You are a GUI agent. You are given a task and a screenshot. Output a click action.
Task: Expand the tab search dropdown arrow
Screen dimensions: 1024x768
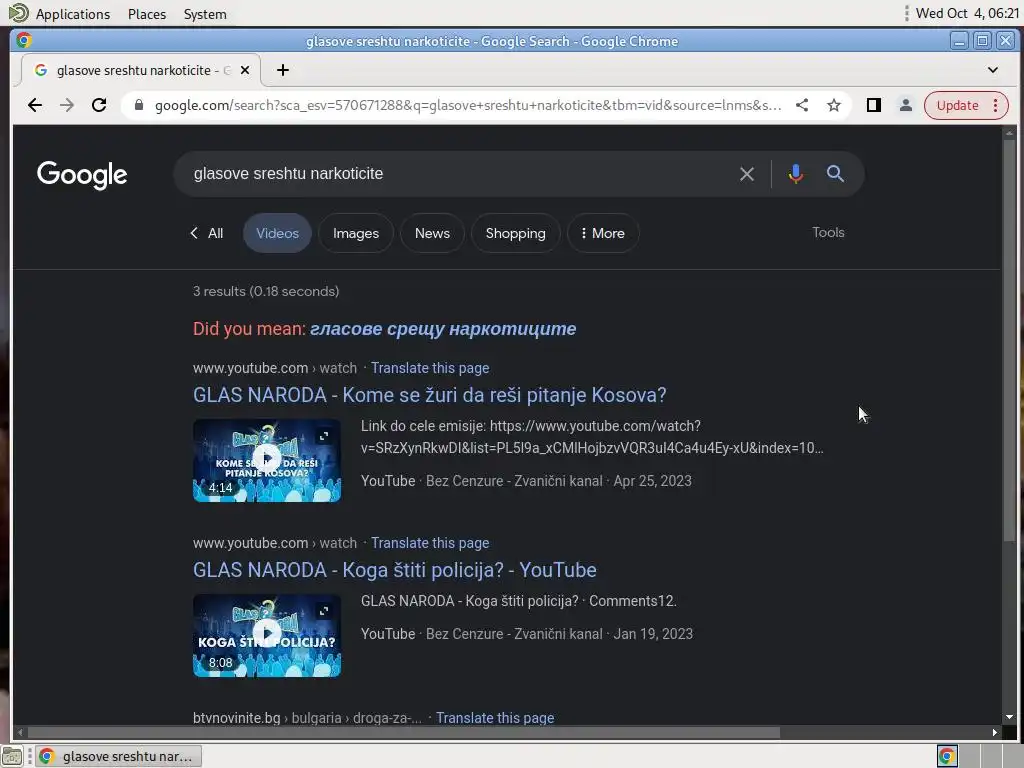pos(993,70)
